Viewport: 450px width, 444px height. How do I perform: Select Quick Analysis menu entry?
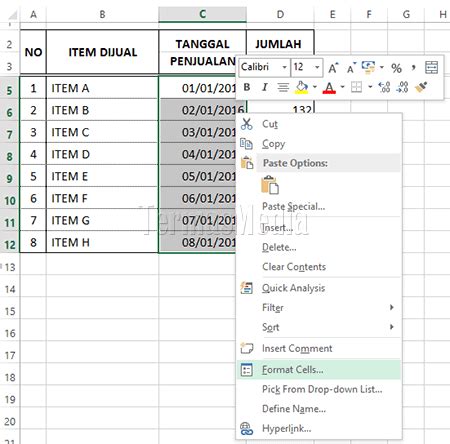(319, 288)
